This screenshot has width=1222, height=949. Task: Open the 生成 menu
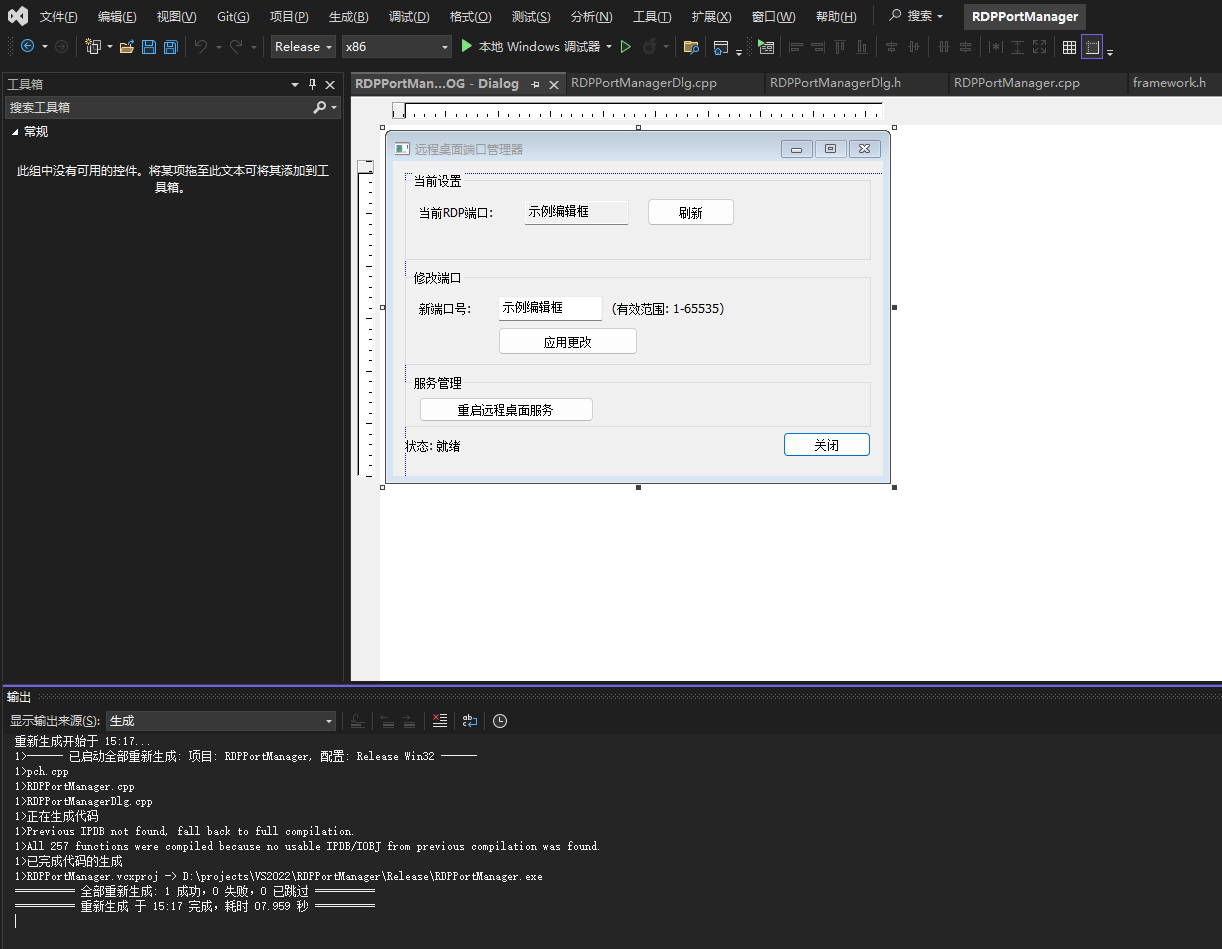point(348,16)
